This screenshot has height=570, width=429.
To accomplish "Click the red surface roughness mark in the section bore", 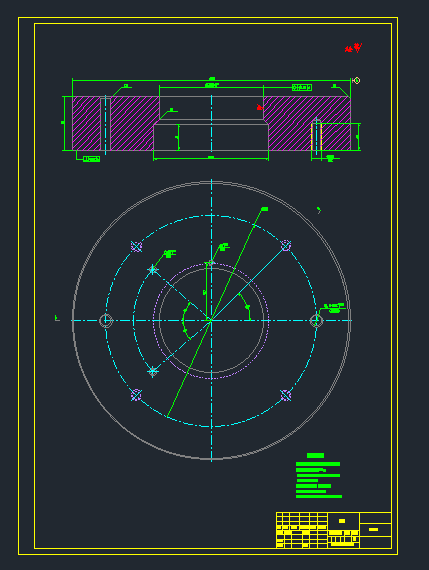I will pos(260,107).
